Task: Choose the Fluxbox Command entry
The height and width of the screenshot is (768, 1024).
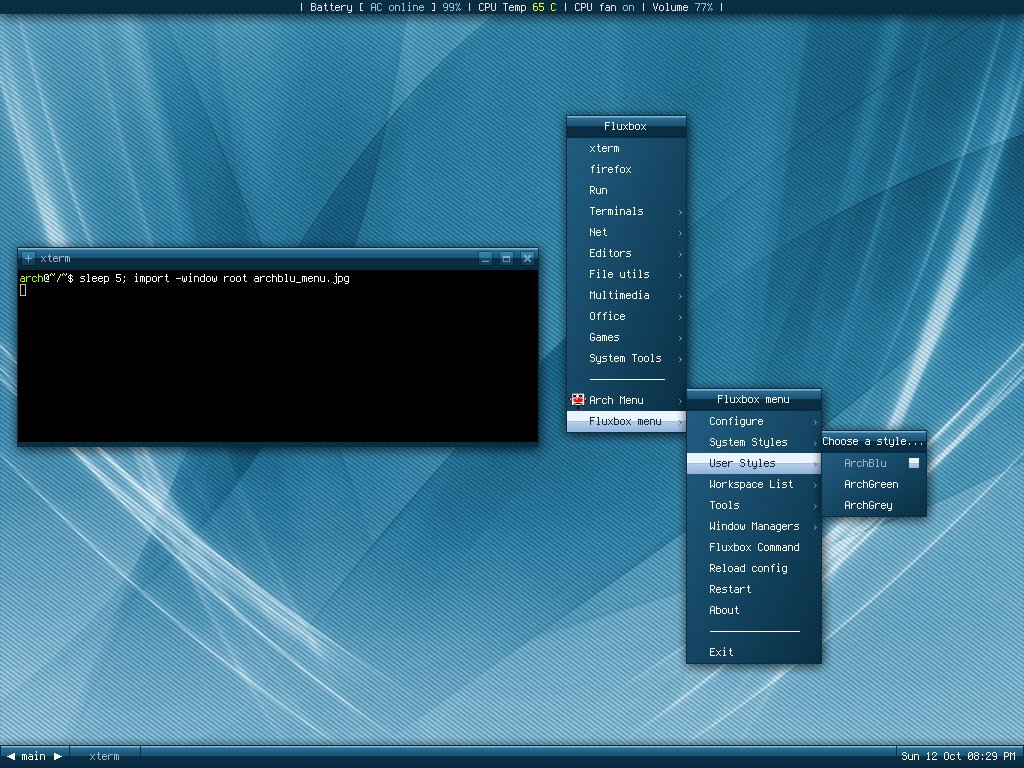Action: (x=754, y=547)
